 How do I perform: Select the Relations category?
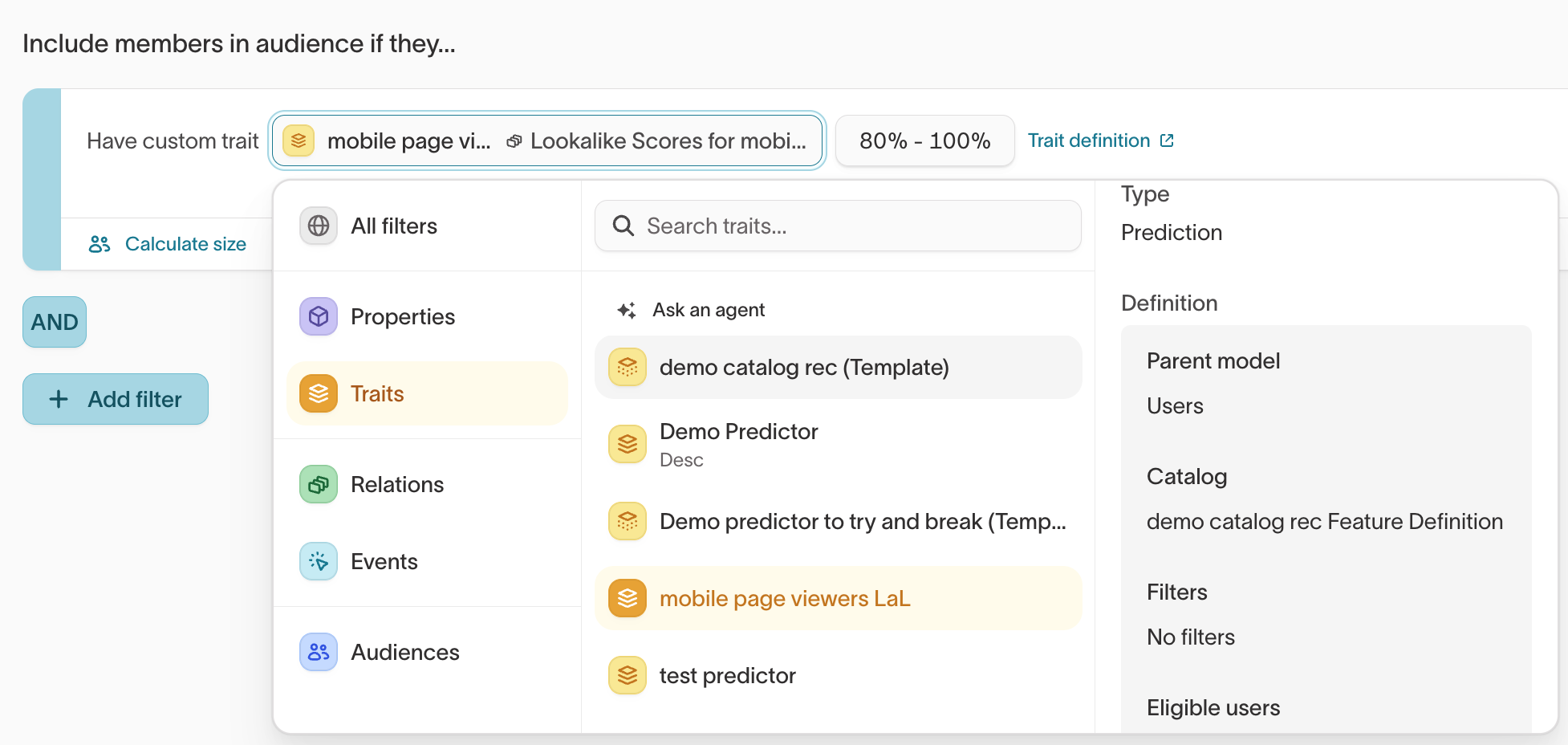tap(427, 484)
